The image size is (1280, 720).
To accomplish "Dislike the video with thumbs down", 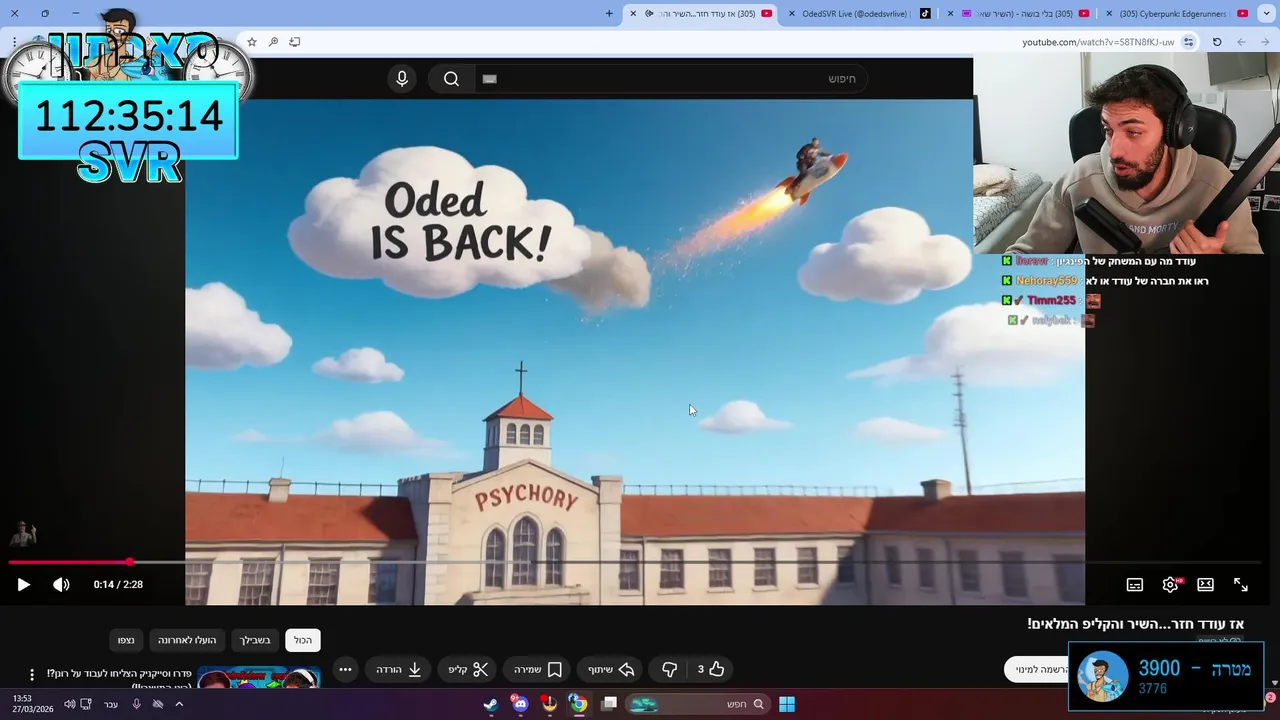I will (670, 669).
